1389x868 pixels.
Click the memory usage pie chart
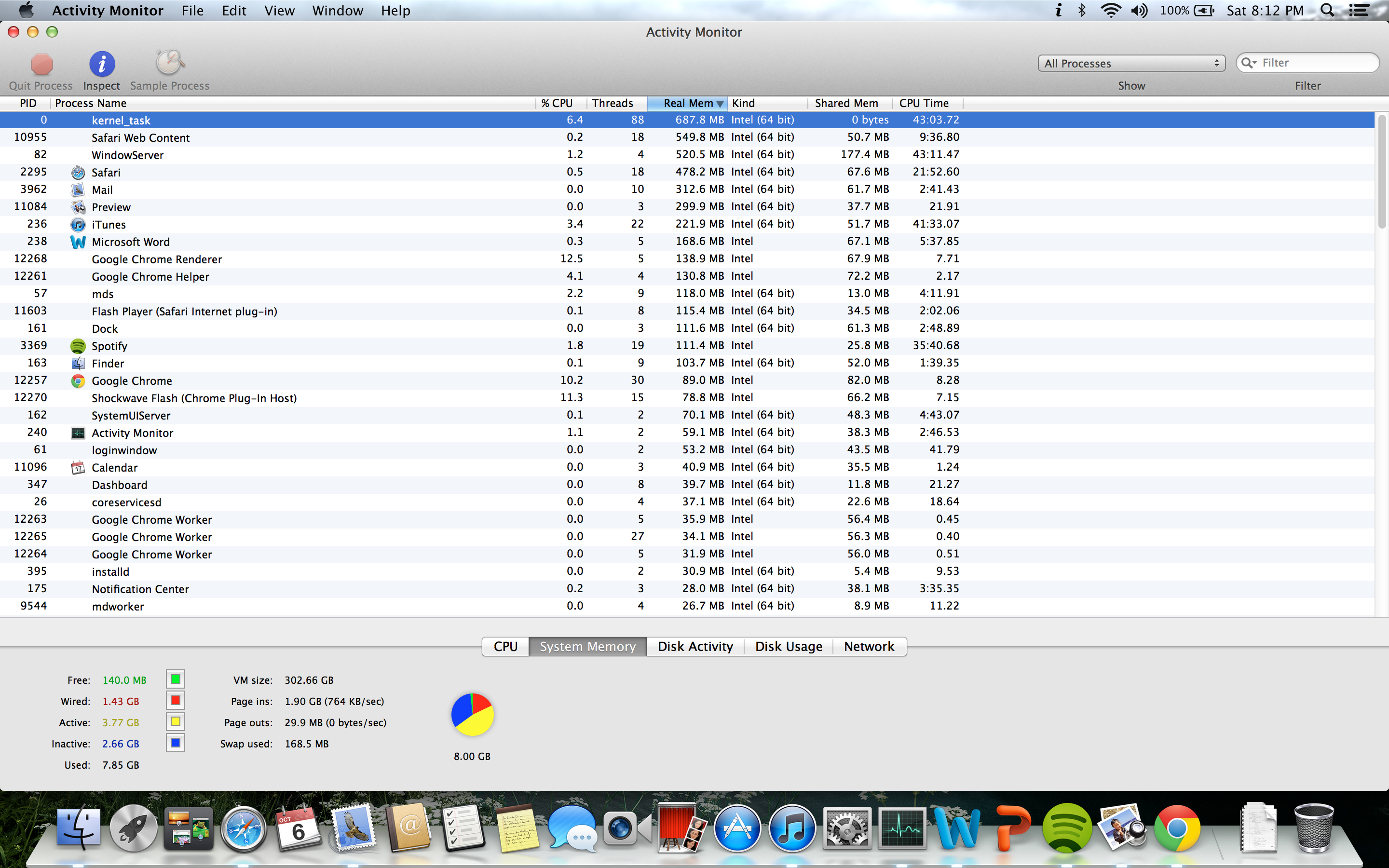472,715
